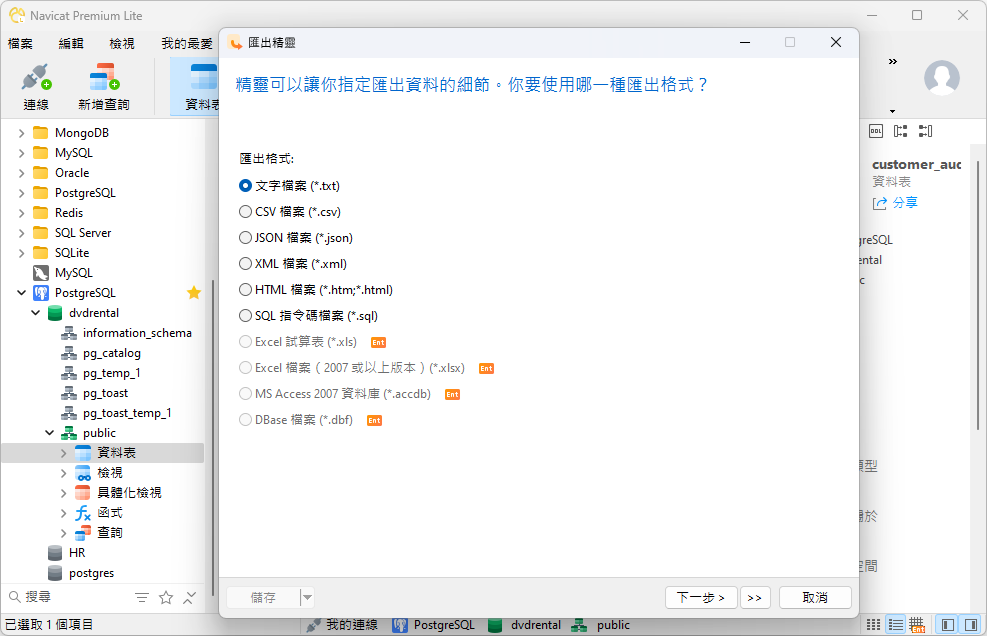Screen dimensions: 987x636
Task: Click the filter icon next to search box
Action: point(142,597)
